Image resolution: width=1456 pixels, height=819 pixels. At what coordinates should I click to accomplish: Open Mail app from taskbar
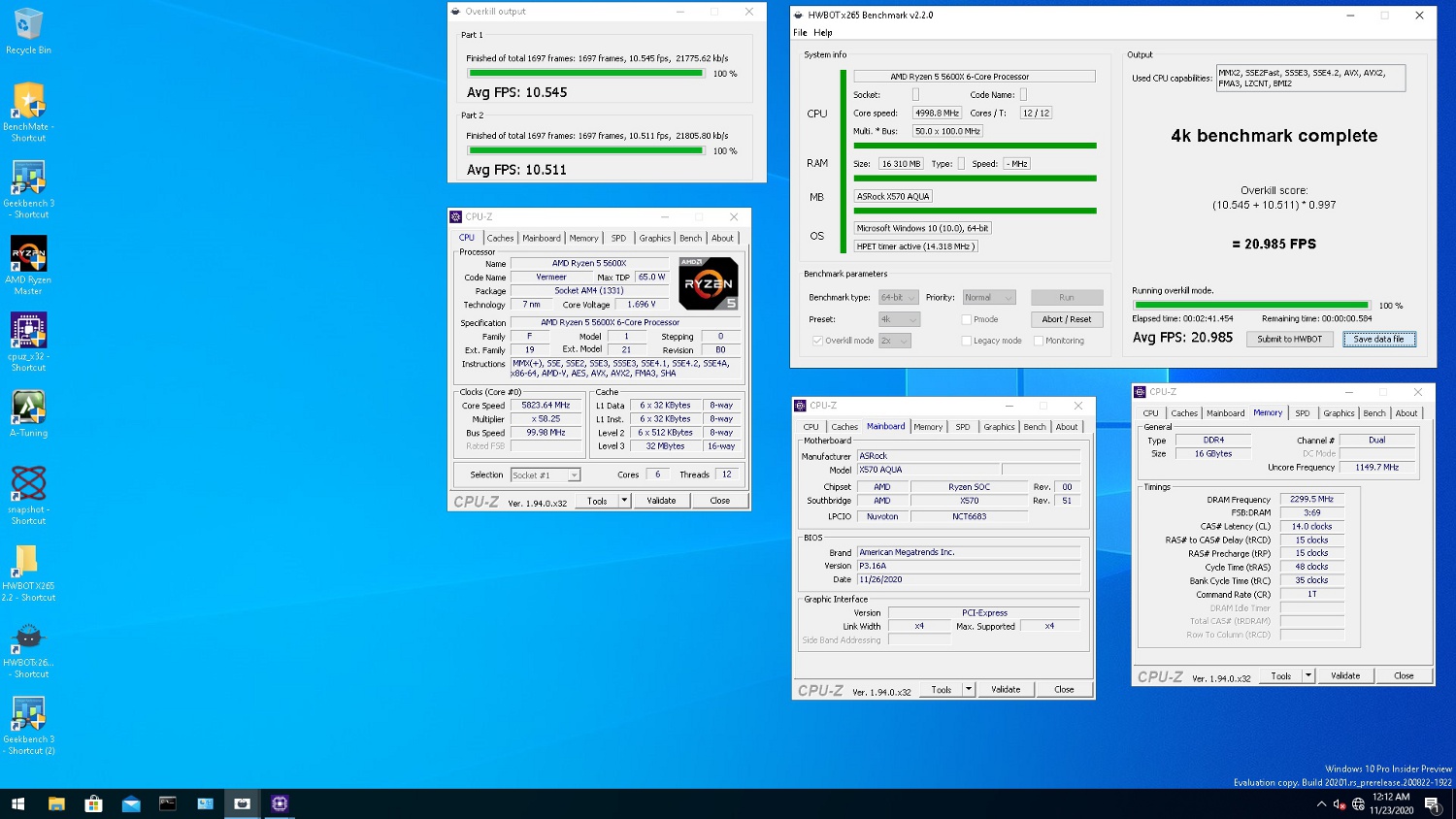131,803
